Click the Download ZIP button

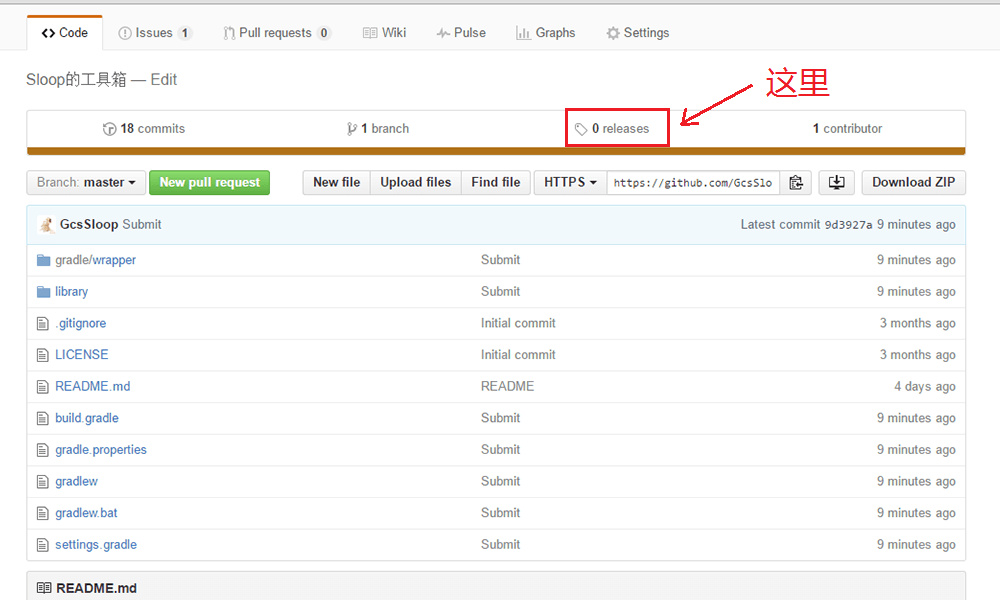point(913,182)
